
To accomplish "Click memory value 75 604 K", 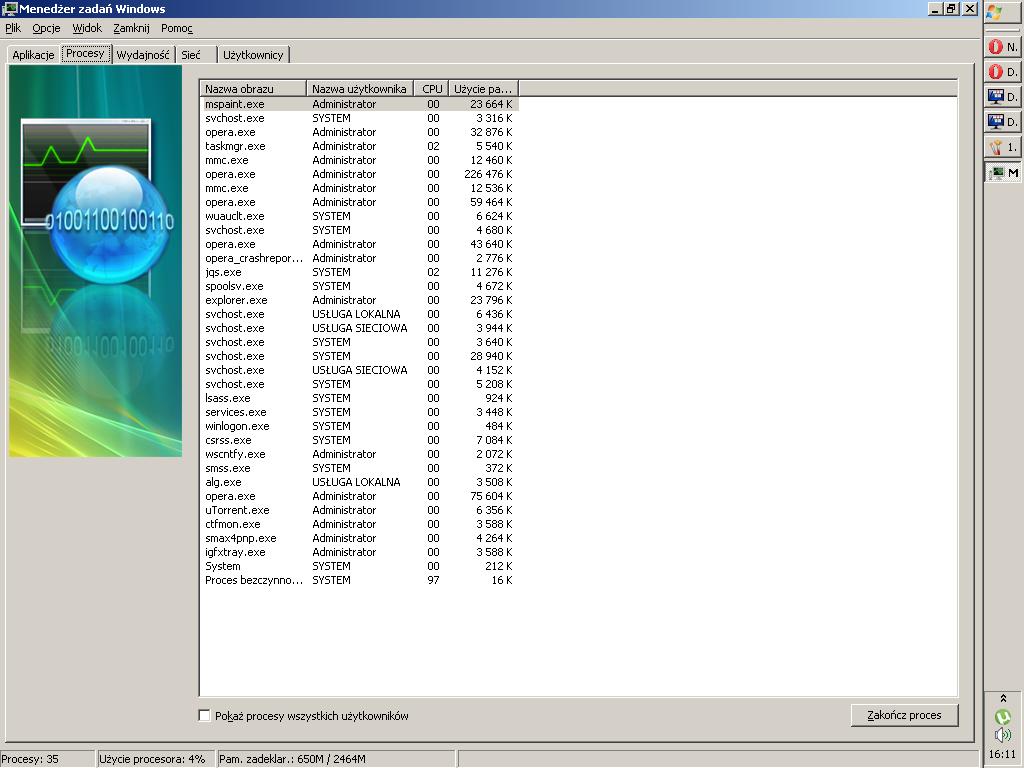I will [491, 496].
